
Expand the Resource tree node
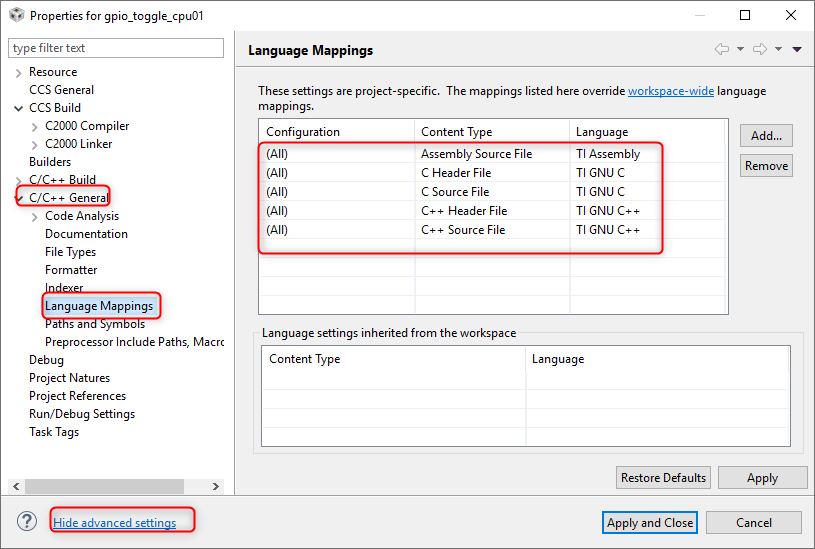tap(19, 72)
